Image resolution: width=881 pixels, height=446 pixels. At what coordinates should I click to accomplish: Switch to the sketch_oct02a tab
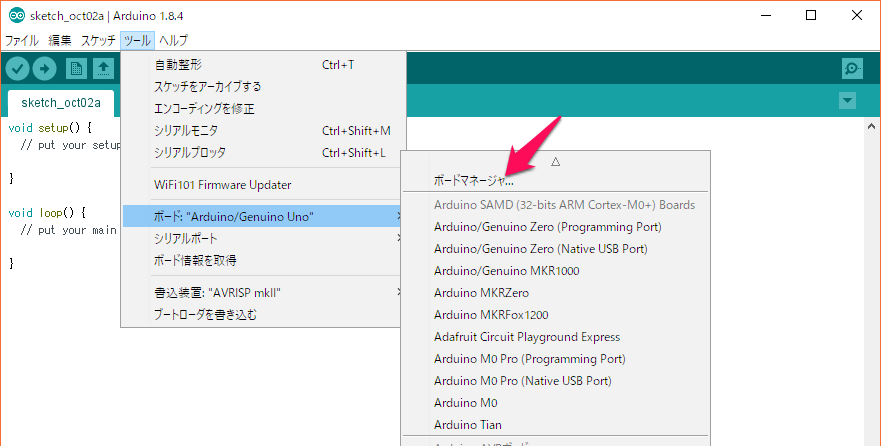[x=61, y=102]
